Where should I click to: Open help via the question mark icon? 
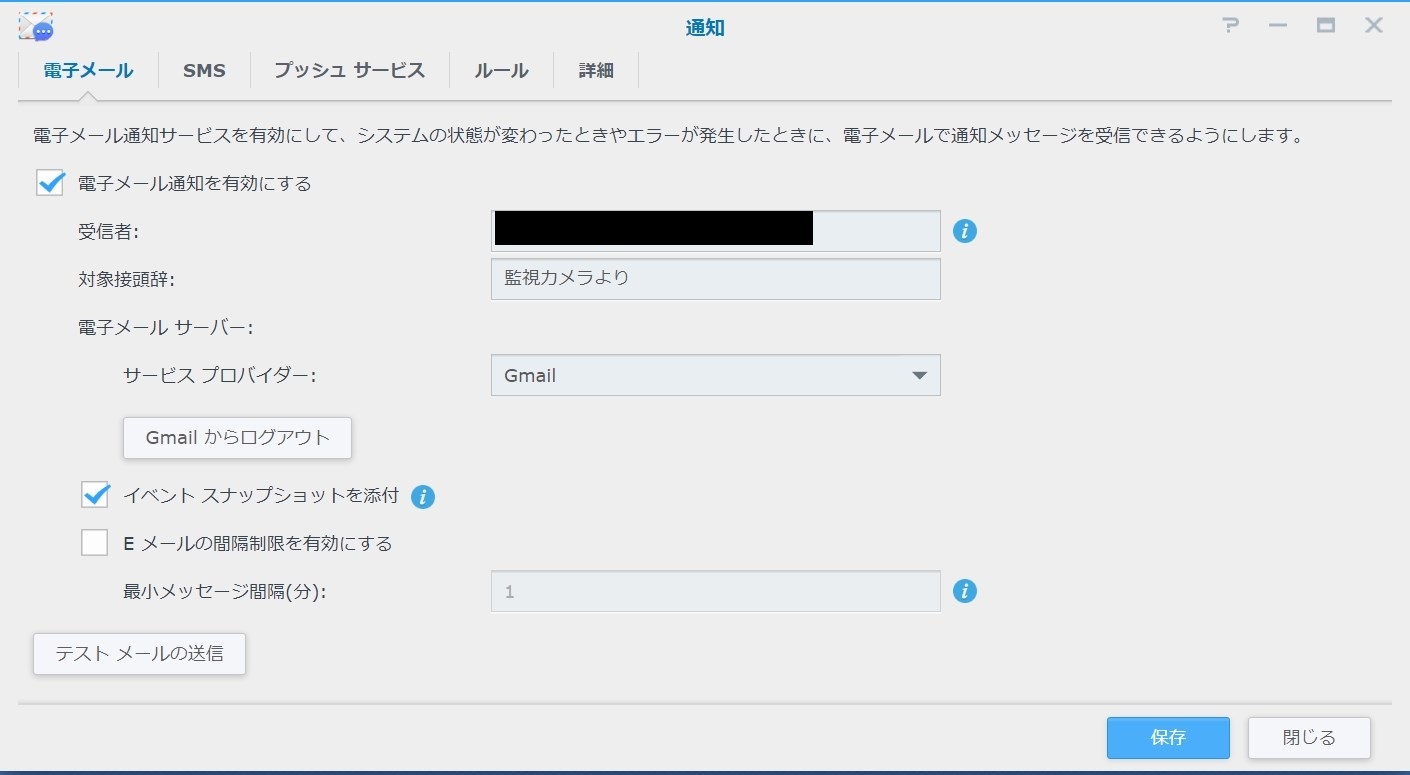[x=1231, y=27]
